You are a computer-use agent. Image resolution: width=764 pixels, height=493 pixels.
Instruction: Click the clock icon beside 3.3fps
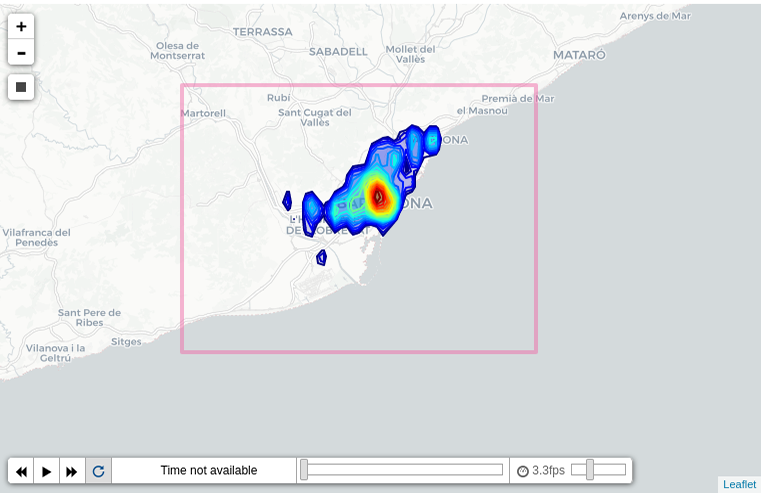522,471
